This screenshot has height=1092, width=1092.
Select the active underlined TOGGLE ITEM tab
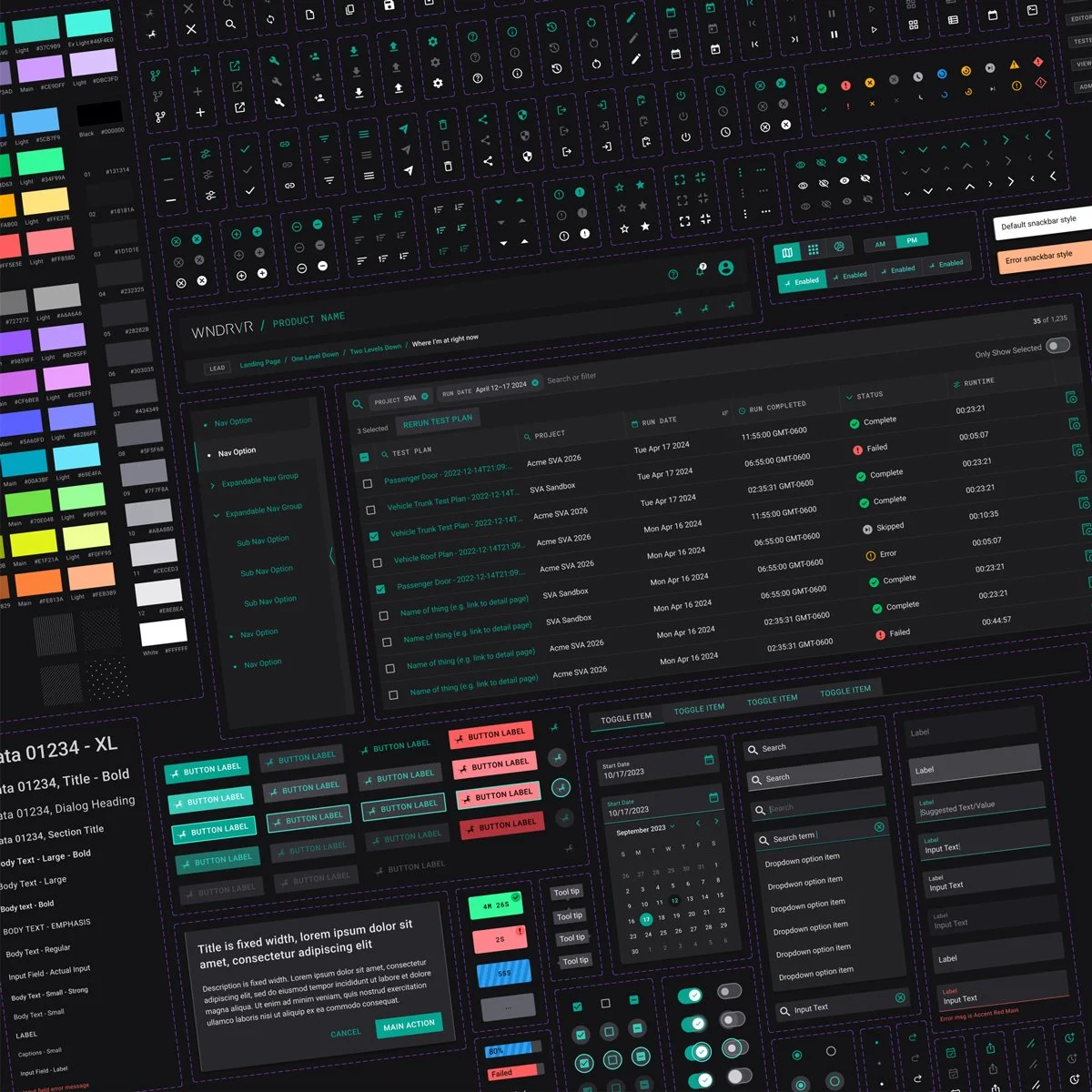click(626, 717)
